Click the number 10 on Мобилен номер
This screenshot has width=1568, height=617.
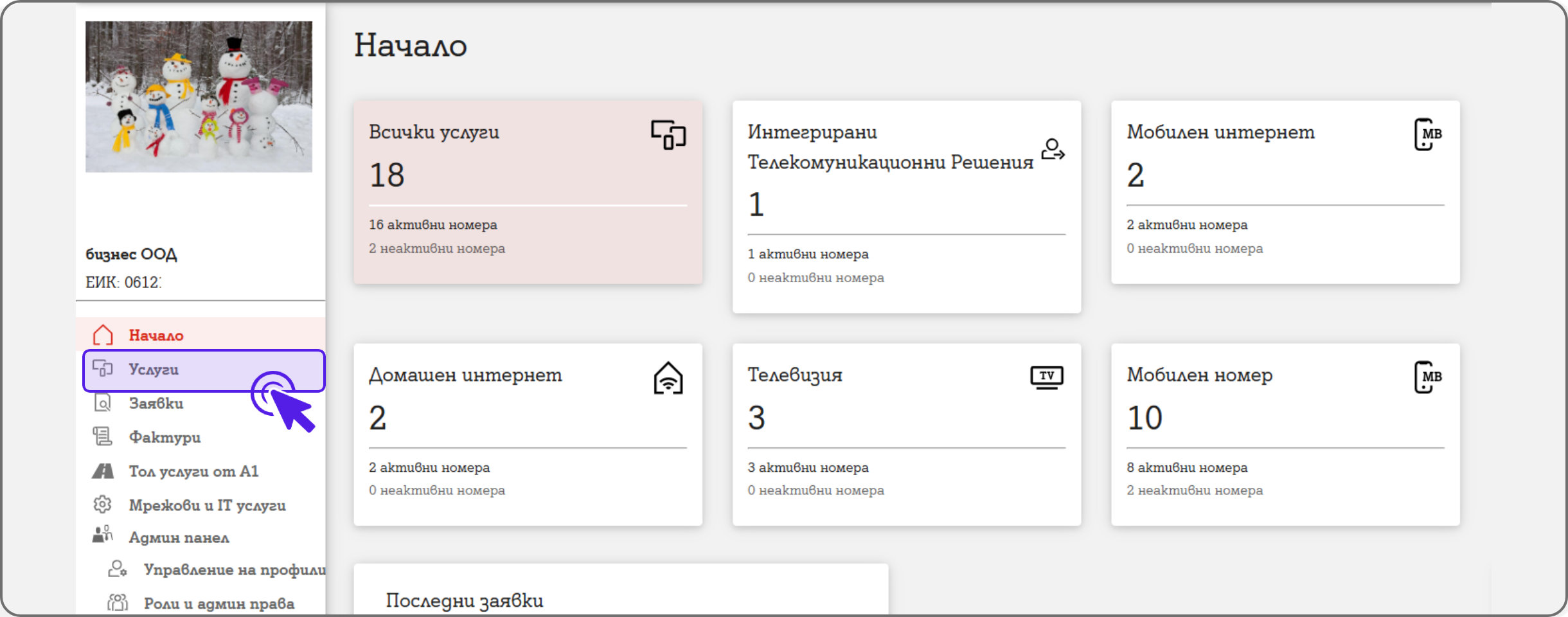click(x=1145, y=418)
